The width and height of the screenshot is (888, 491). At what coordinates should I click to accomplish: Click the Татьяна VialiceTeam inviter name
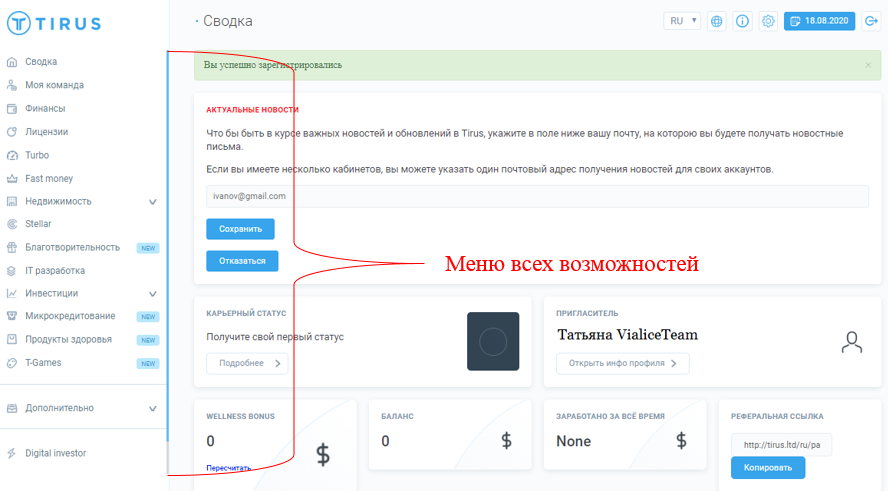(627, 335)
